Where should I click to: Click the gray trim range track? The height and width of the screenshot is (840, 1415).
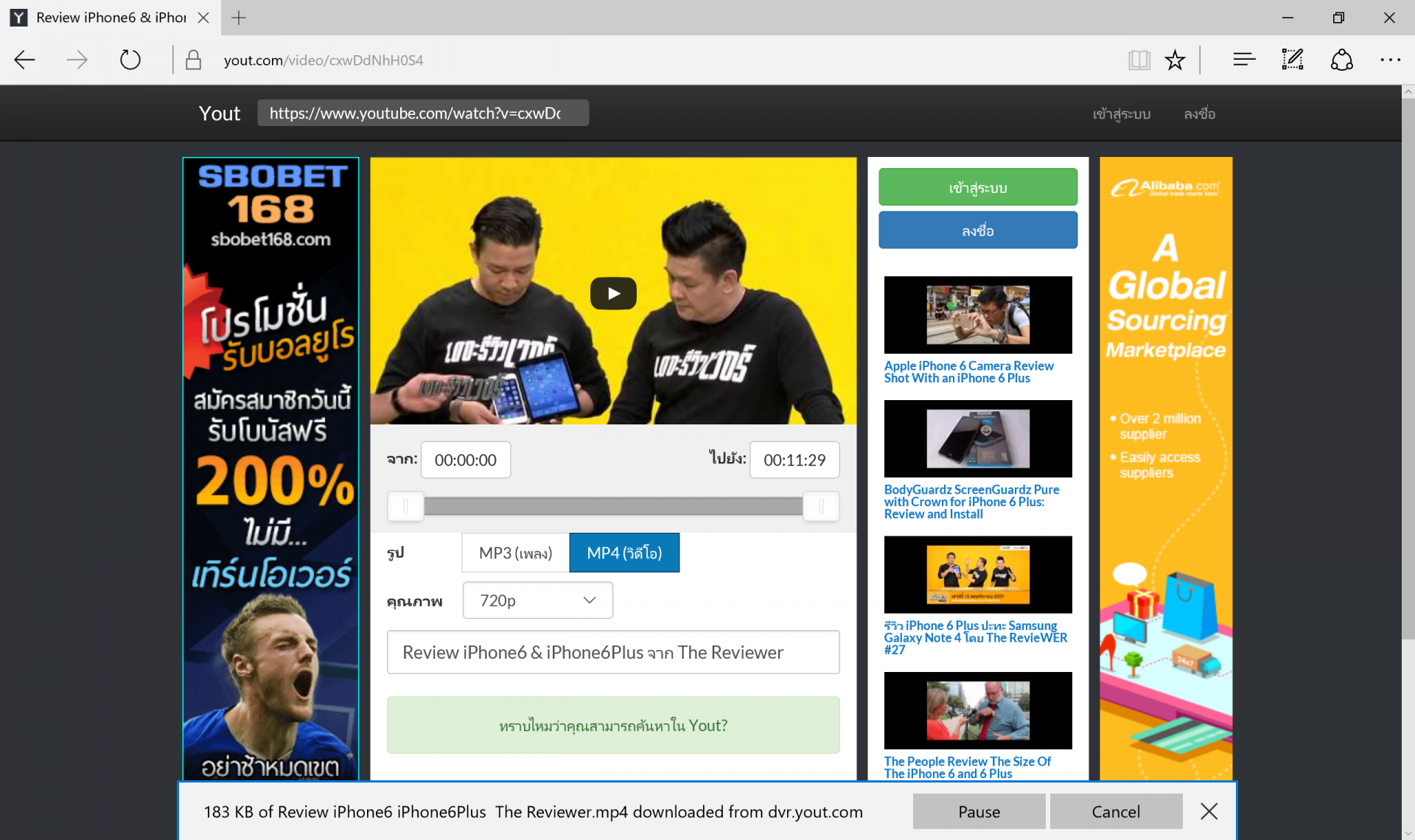[613, 506]
